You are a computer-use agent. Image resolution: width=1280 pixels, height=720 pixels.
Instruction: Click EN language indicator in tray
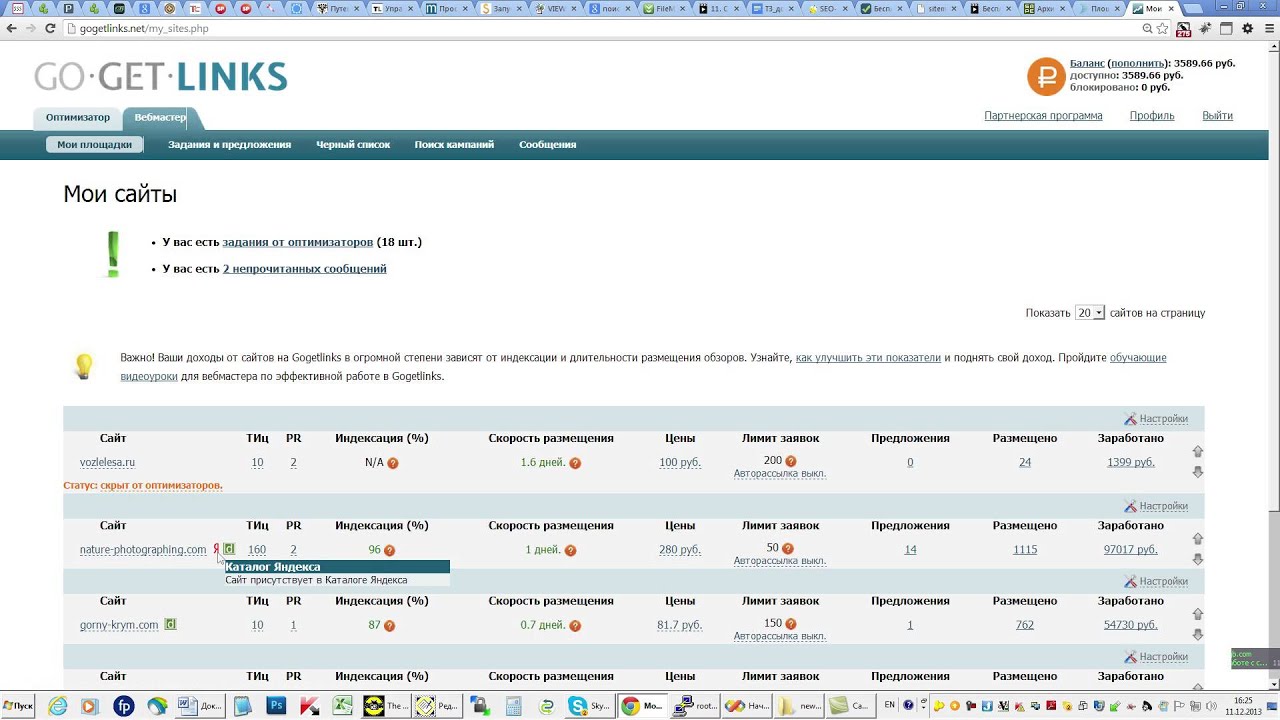[890, 706]
